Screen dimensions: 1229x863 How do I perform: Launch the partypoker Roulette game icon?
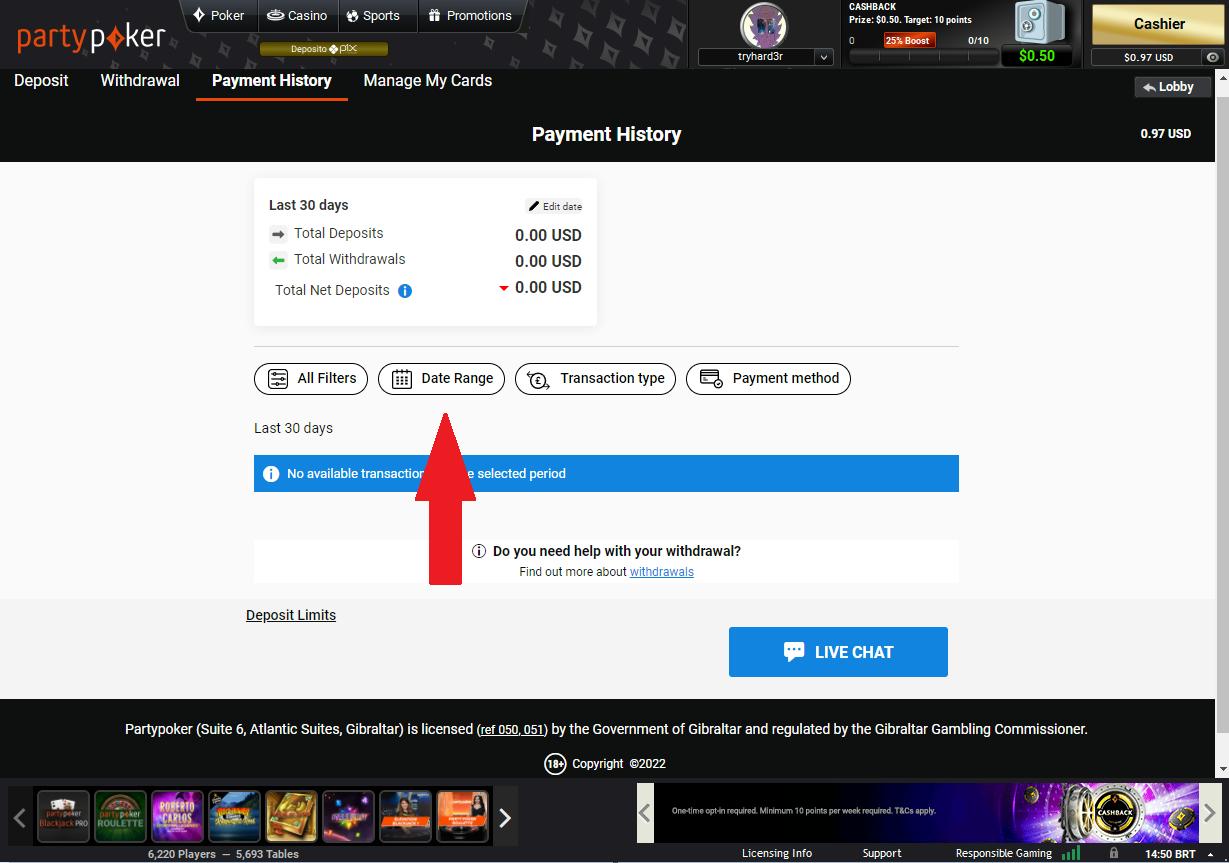[120, 817]
